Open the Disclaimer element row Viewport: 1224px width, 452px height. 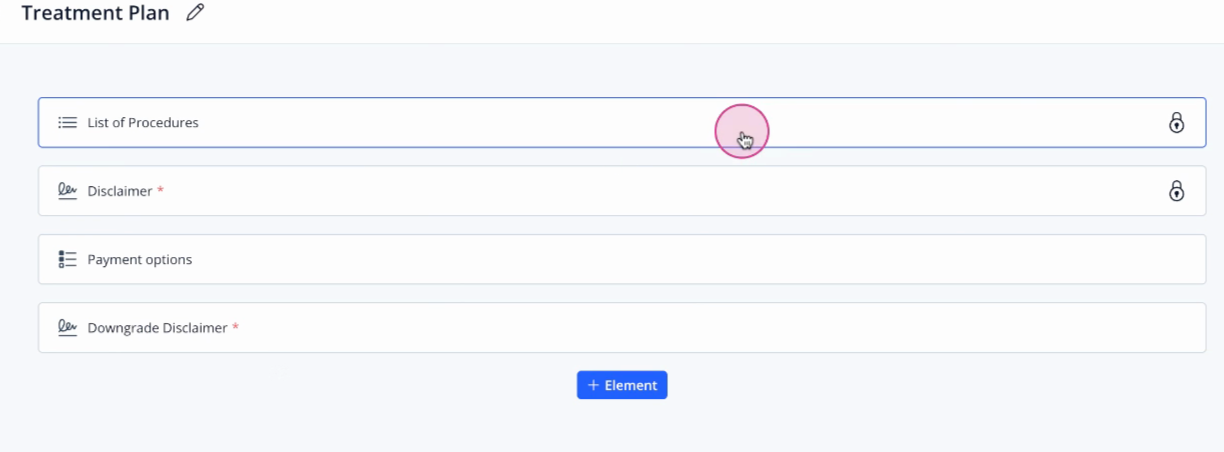point(622,191)
